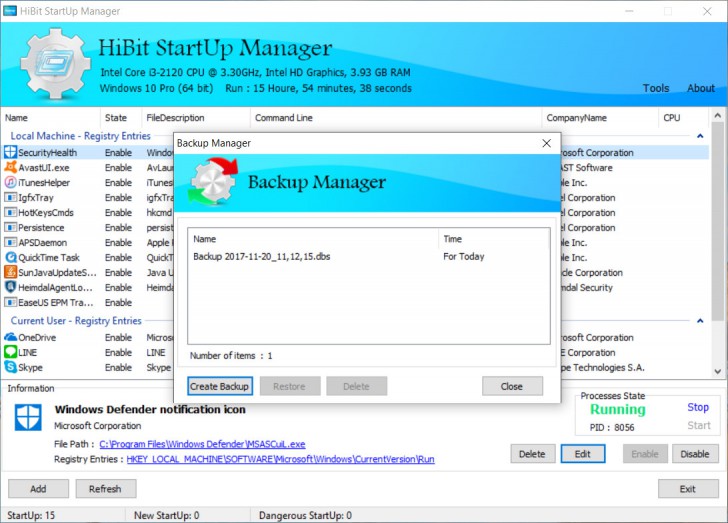
Task: Click Create Backup button
Action: click(220, 386)
